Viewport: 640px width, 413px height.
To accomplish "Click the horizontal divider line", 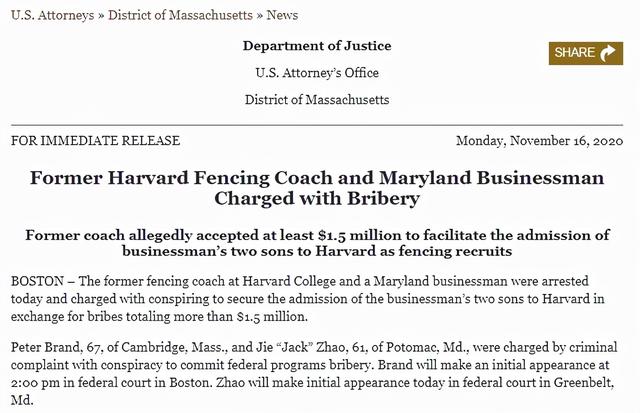I will point(317,125).
